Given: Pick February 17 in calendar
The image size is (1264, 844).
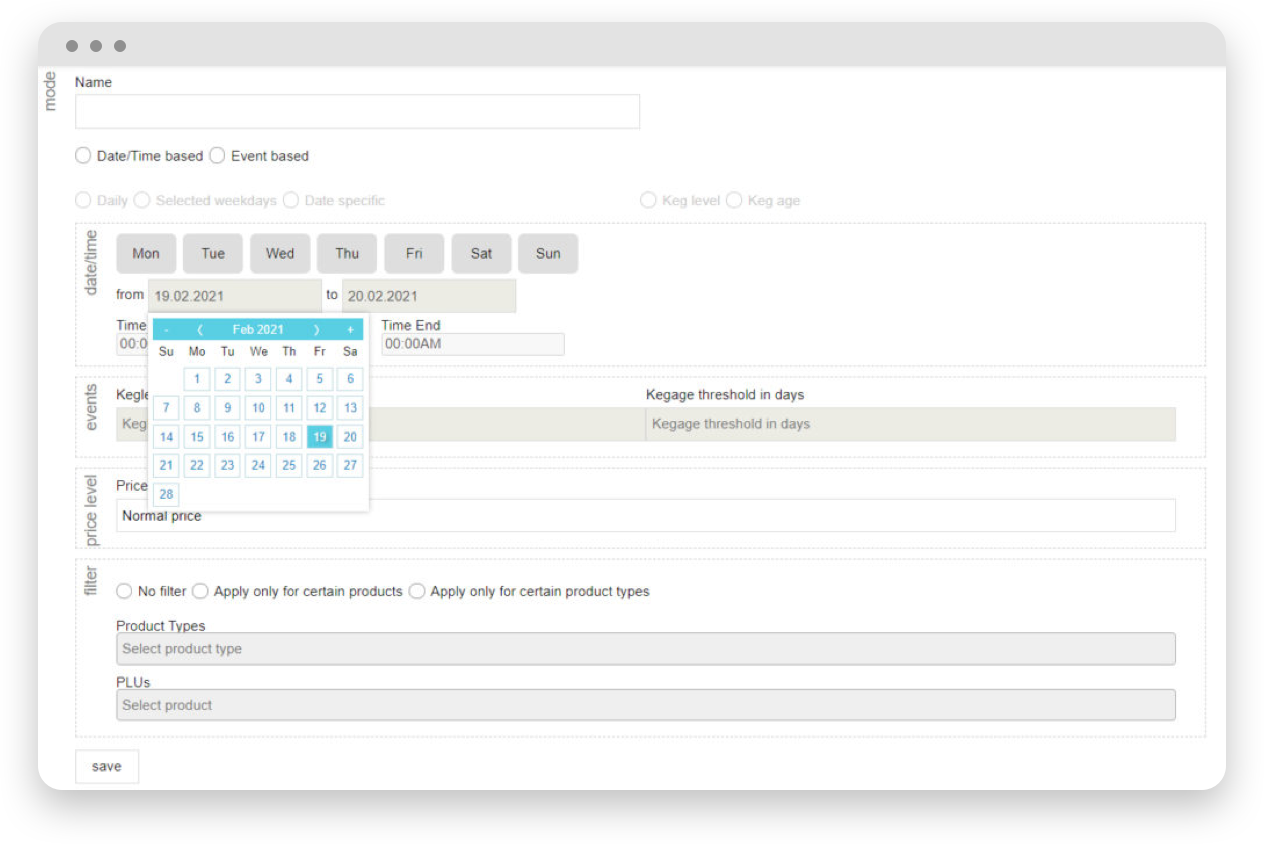Looking at the screenshot, I should point(258,437).
